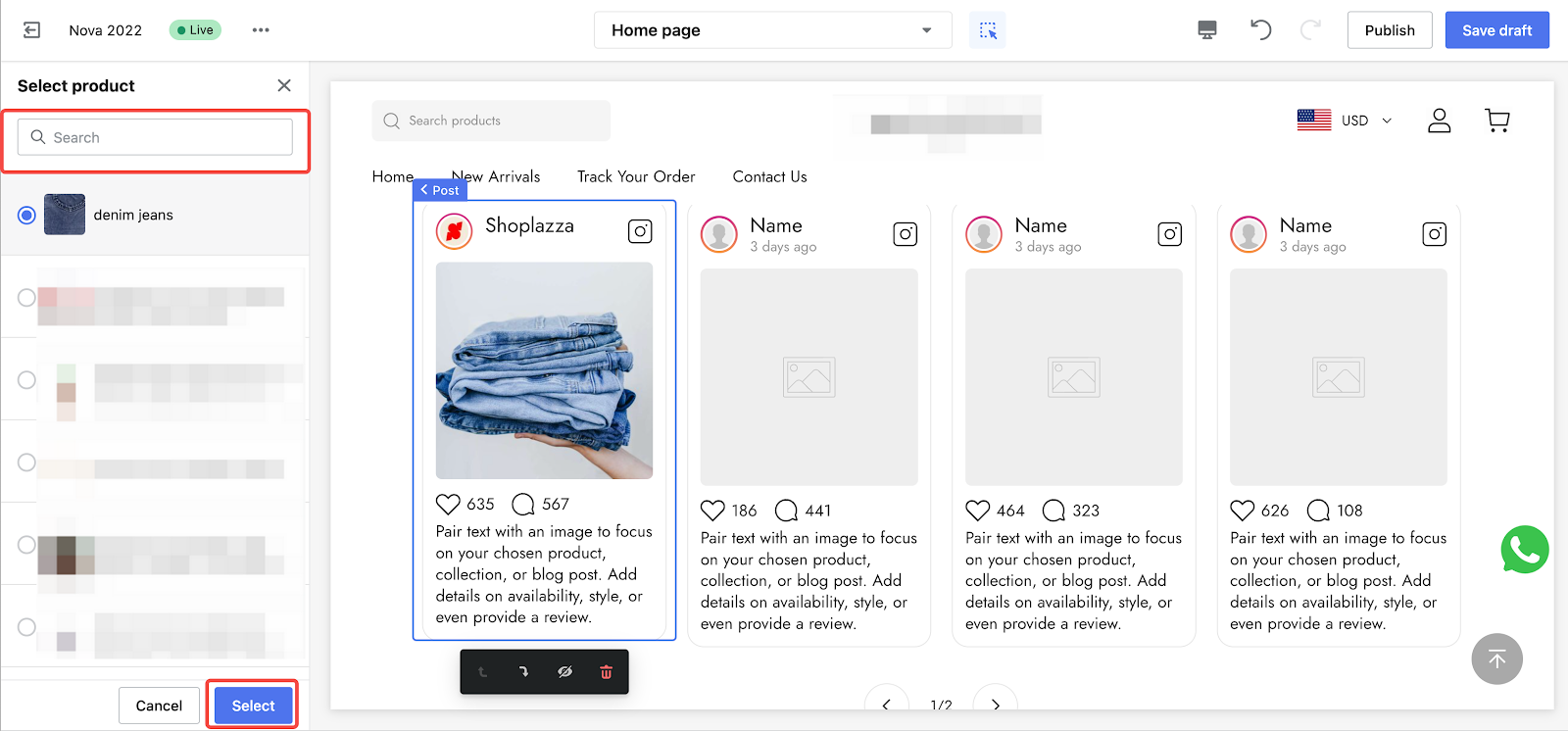The height and width of the screenshot is (731, 1568).
Task: Click Instagram icon on Shoplazza post
Action: [640, 231]
